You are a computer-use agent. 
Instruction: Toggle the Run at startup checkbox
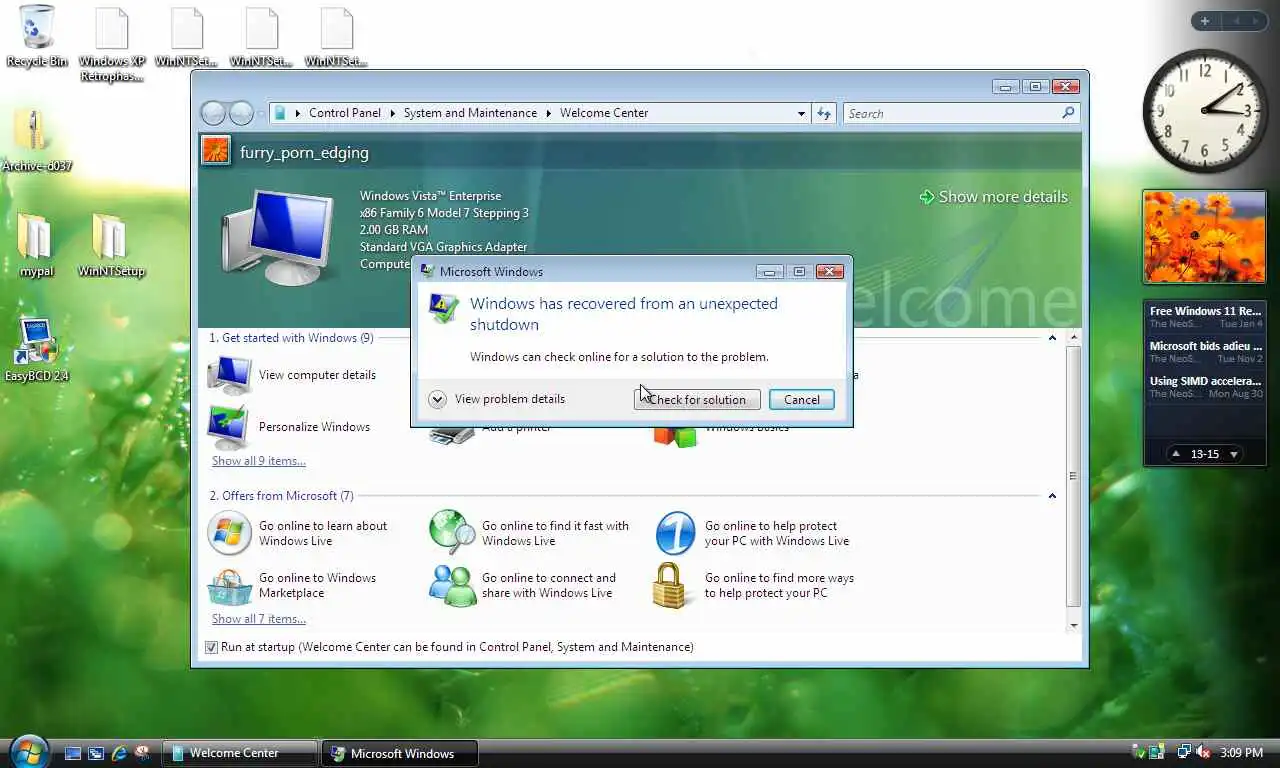pos(211,647)
